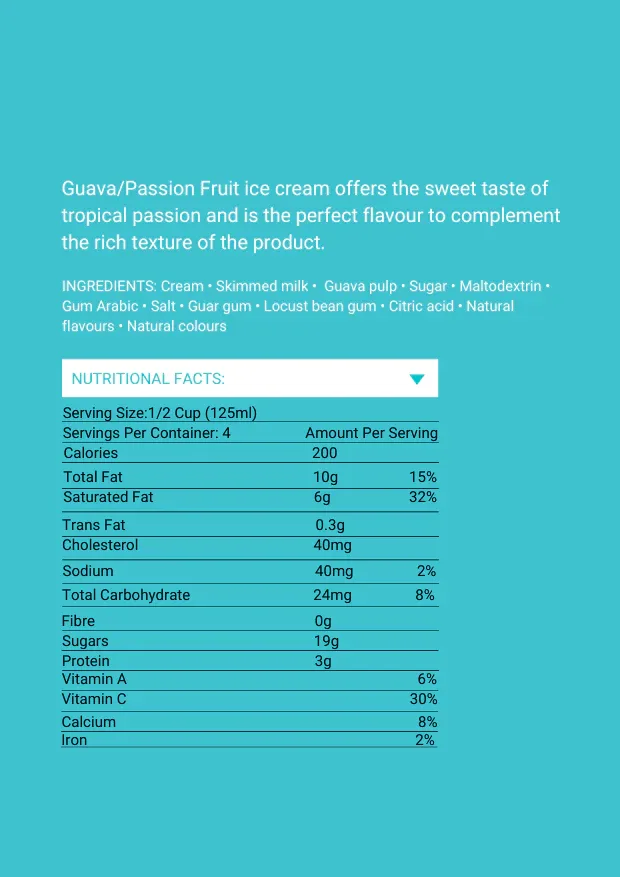Screen dimensions: 620x877
Task: Click the INGREDIENTS list text
Action: pos(306,306)
